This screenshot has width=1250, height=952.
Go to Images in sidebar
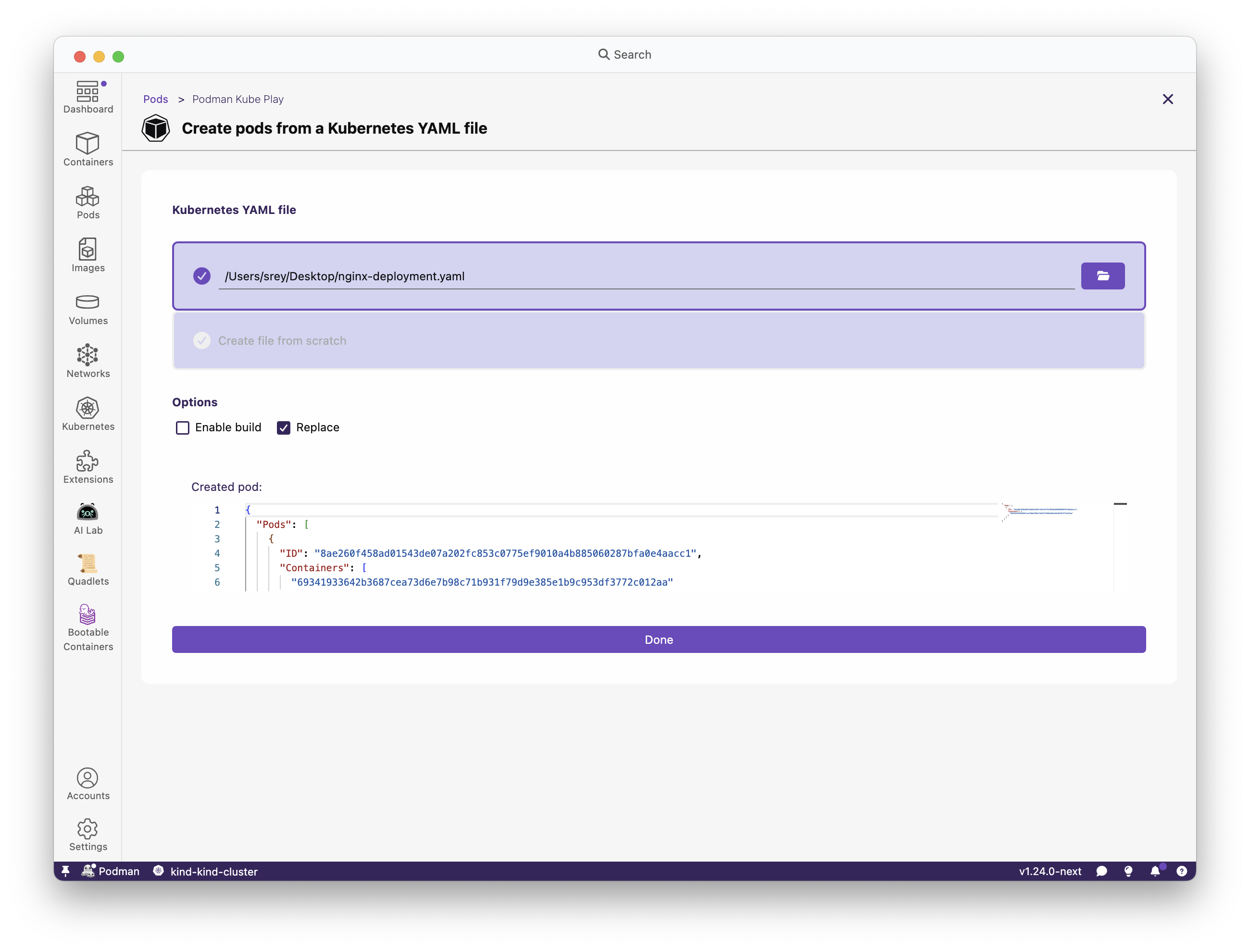(x=88, y=256)
